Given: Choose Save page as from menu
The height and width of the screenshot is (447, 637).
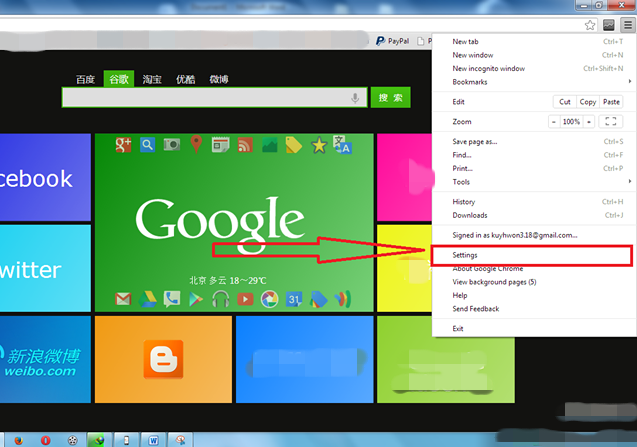Looking at the screenshot, I should (x=534, y=141).
